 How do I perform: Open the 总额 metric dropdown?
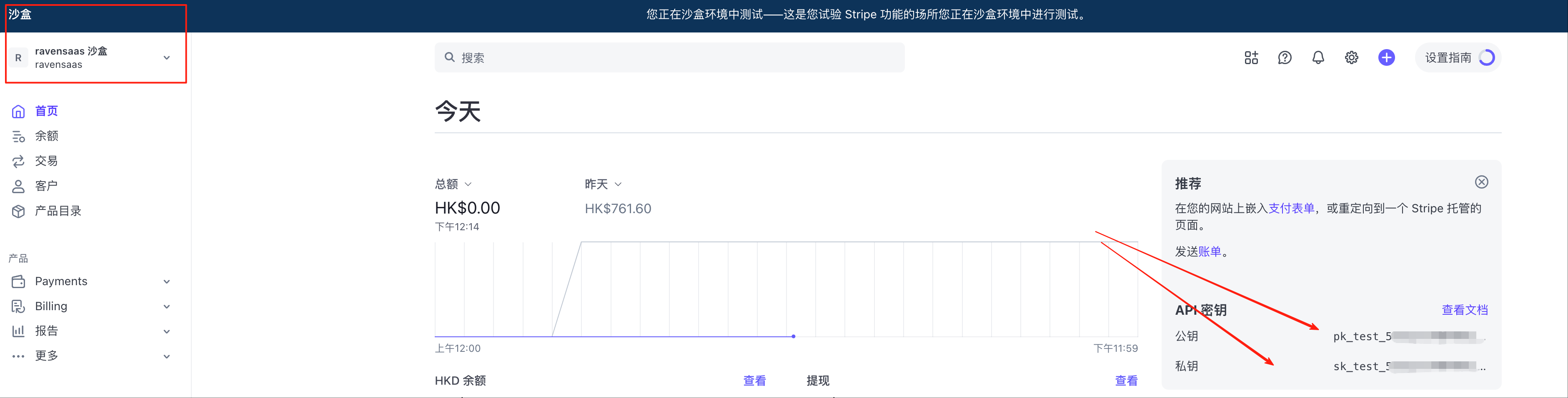[453, 184]
